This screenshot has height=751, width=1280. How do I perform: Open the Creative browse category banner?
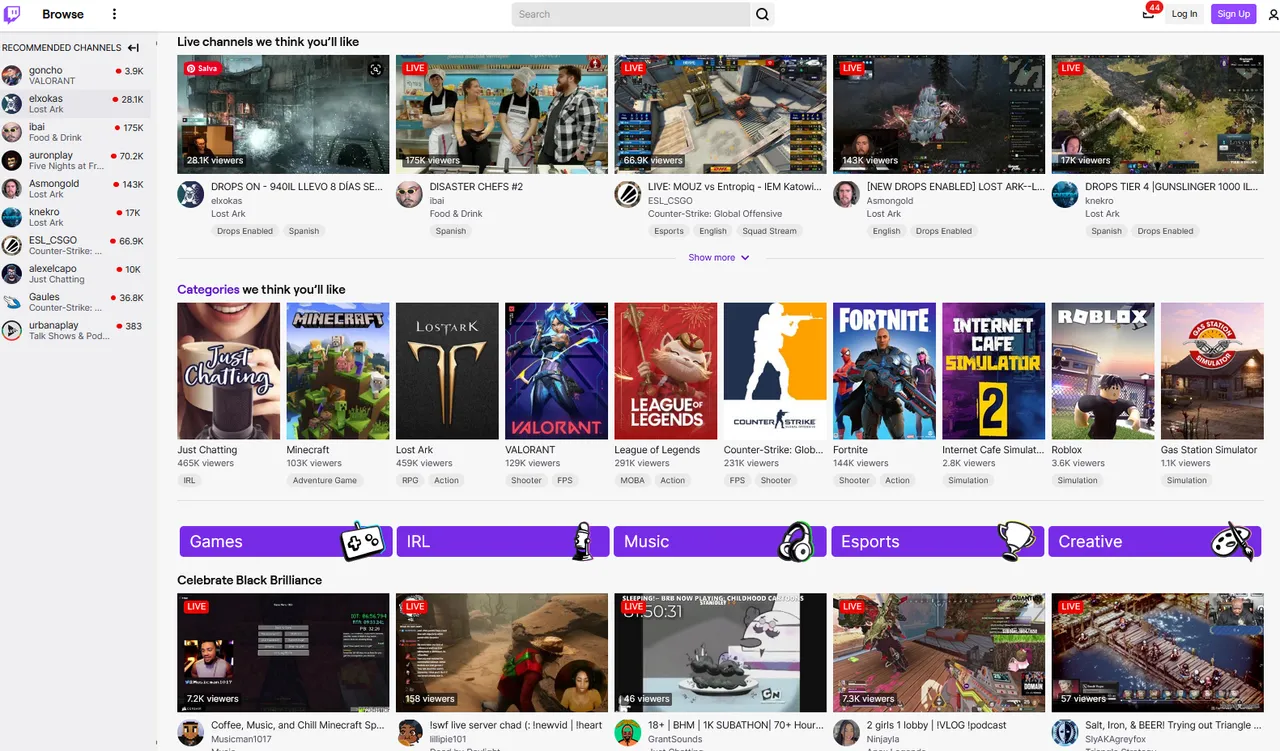(1155, 541)
